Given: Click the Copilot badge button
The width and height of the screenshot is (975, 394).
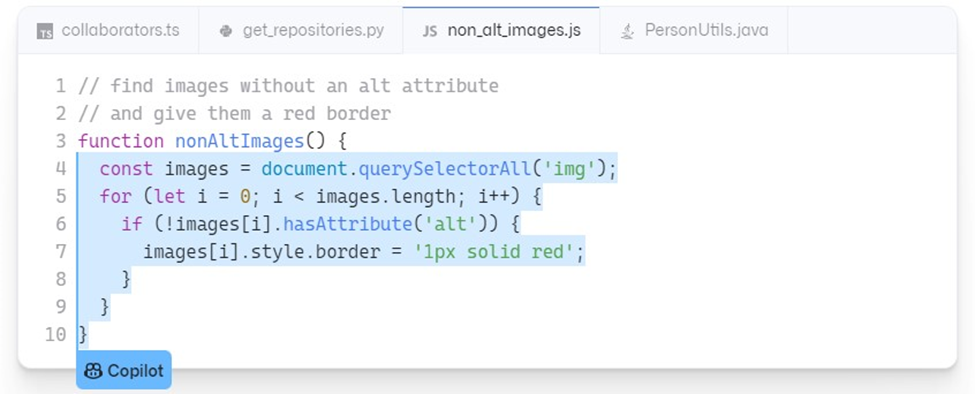Looking at the screenshot, I should pyautogui.click(x=124, y=370).
